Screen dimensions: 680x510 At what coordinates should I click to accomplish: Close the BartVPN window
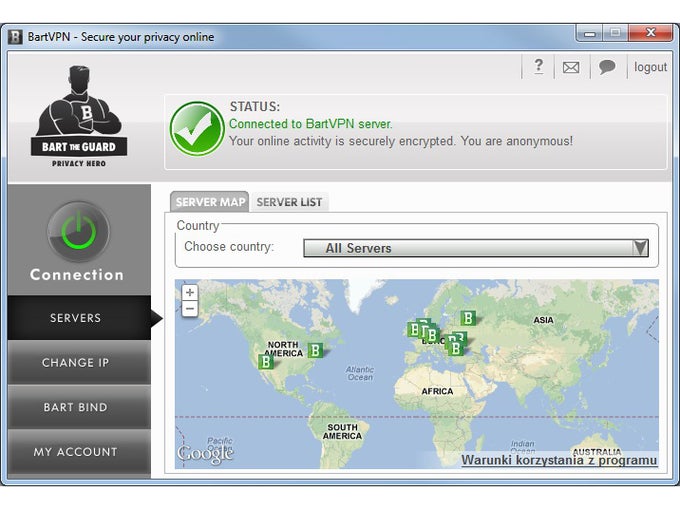coord(651,33)
